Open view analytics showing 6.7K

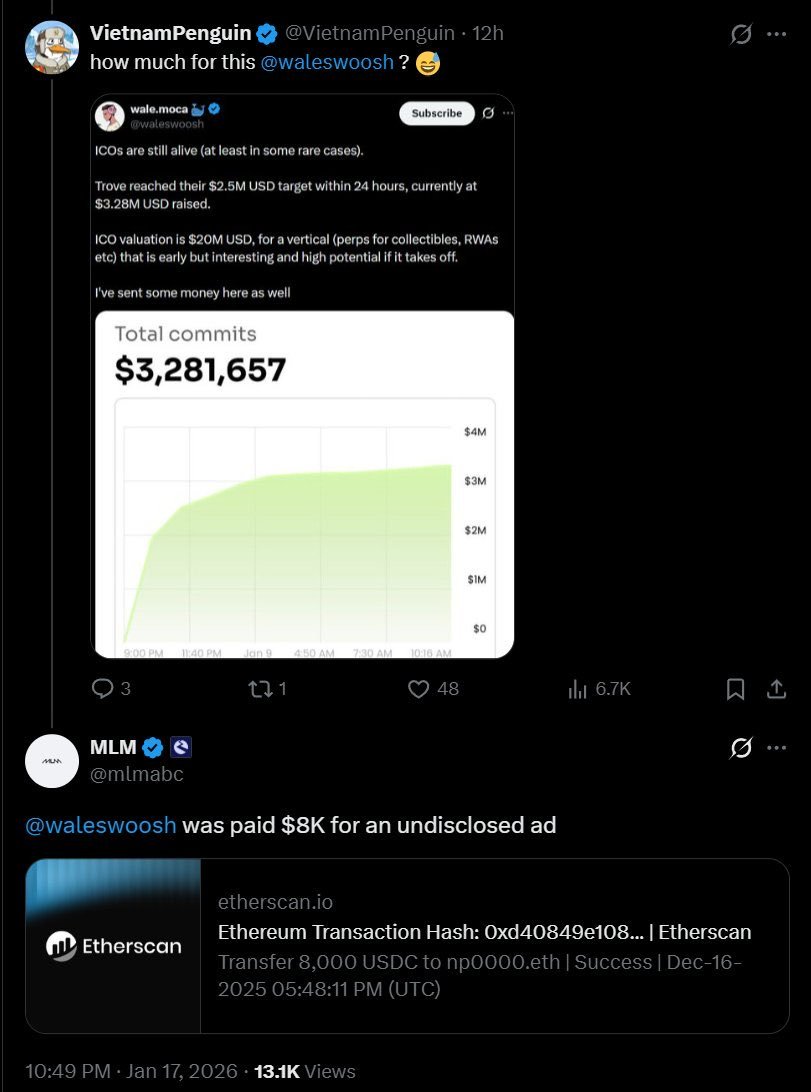[577, 689]
